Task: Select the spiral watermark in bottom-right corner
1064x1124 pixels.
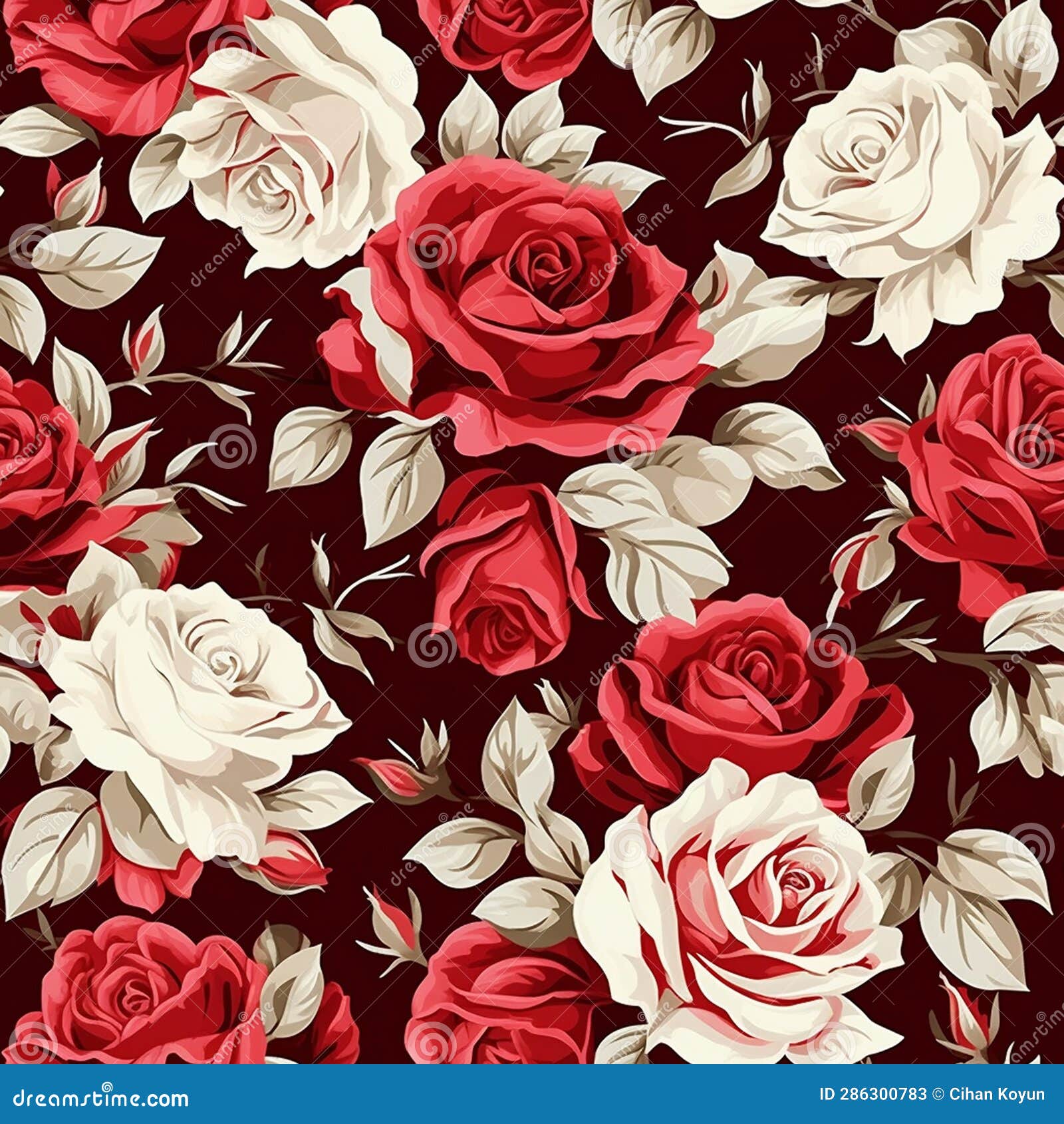Action: click(x=1044, y=1016)
